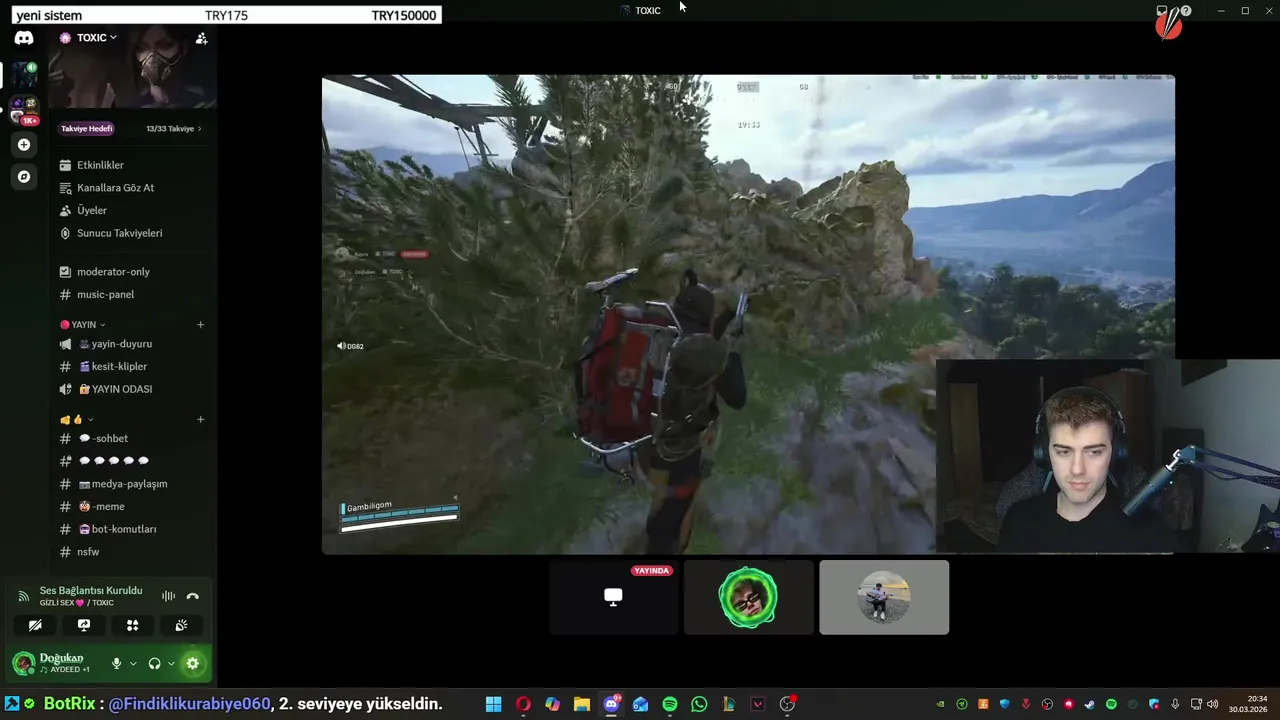Screen dimensions: 1280x720
Task: Open Valorant from the taskbar
Action: 758,704
